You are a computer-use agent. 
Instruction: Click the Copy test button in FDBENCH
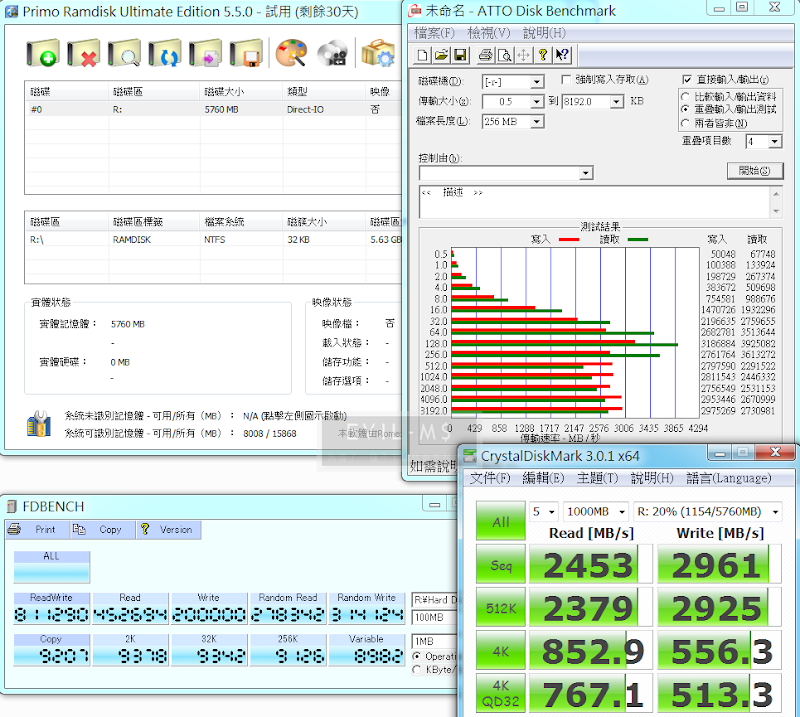(x=52, y=650)
